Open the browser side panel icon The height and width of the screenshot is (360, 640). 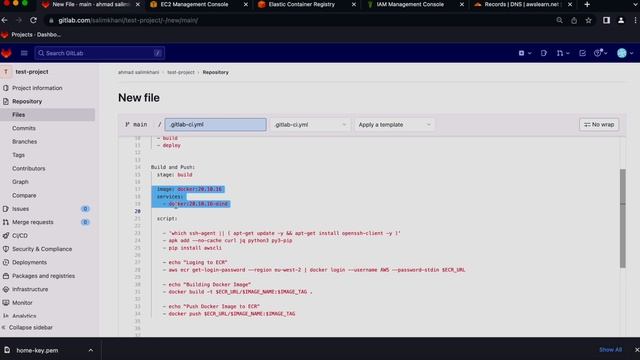(x=606, y=20)
